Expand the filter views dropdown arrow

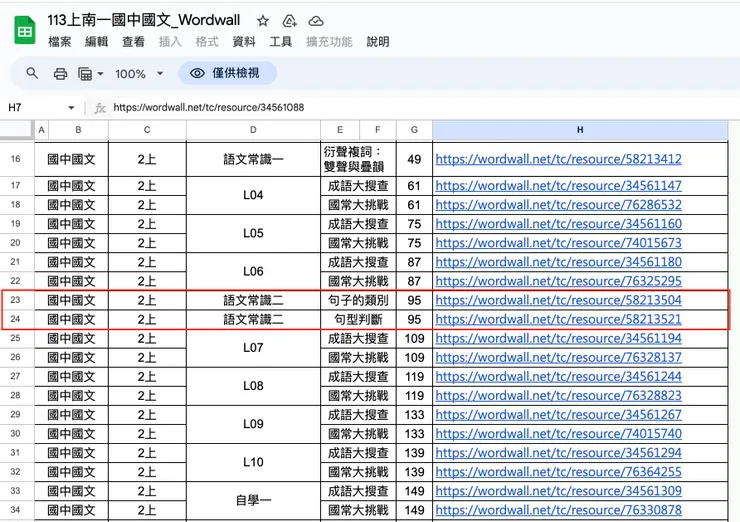coord(100,74)
